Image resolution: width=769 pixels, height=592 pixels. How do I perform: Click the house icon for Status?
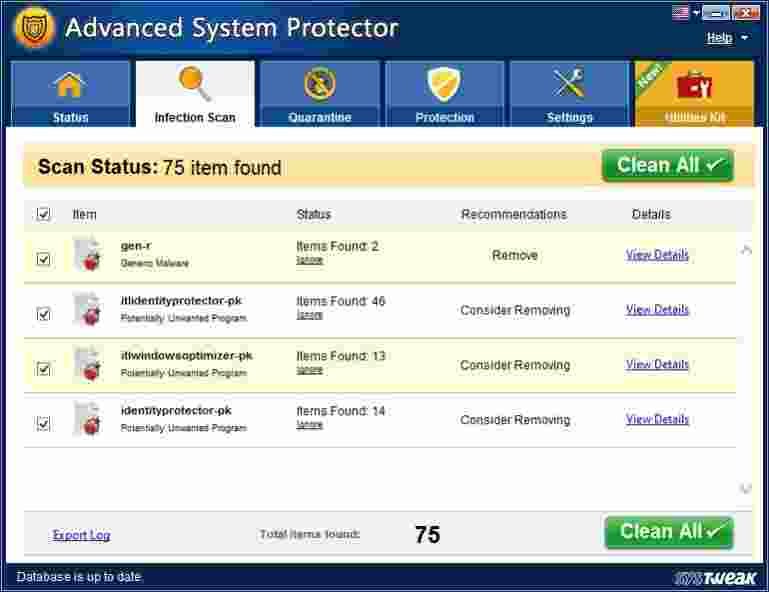click(70, 85)
